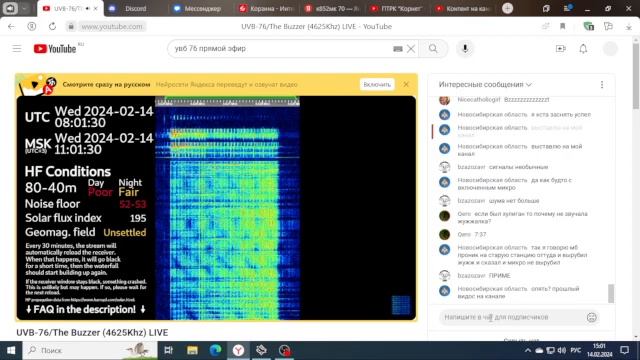Open the Create video menu
The width and height of the screenshot is (640, 360).
tap(561, 49)
